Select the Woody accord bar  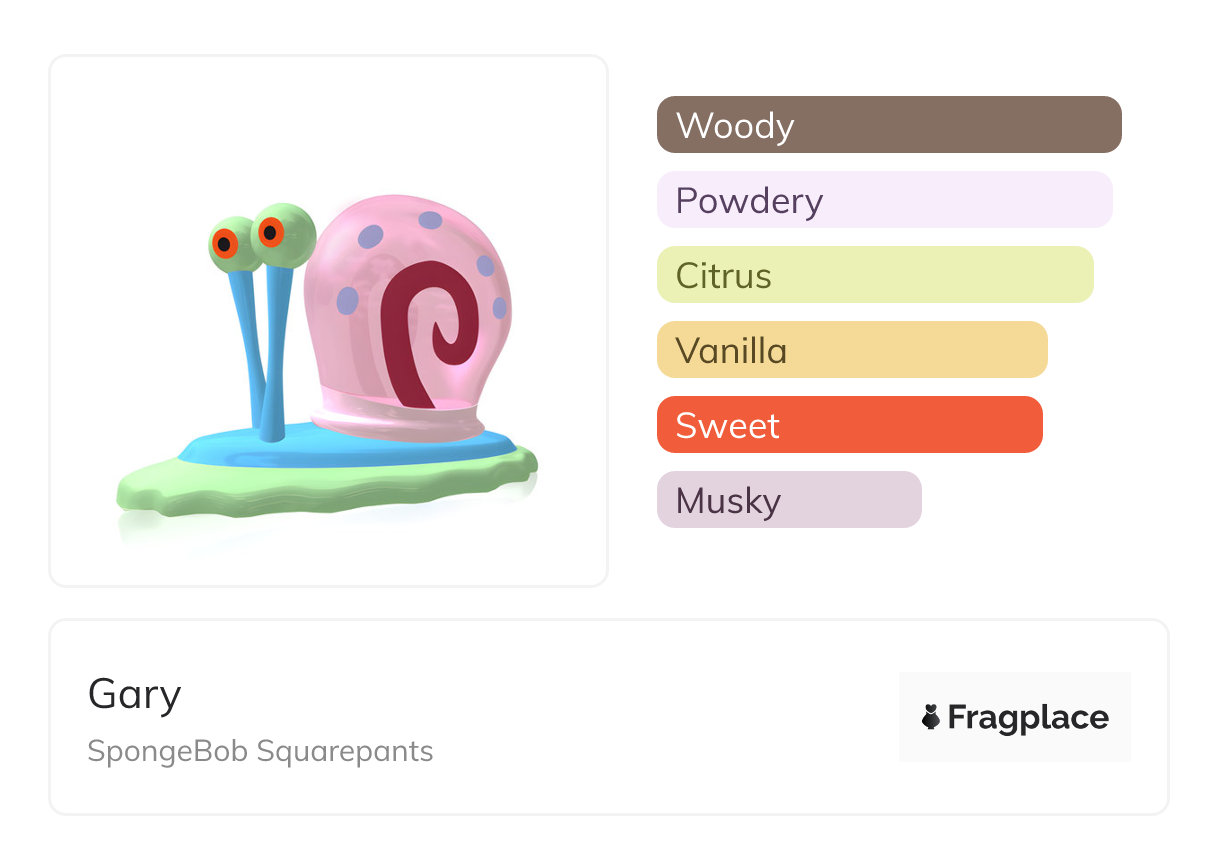coord(888,125)
